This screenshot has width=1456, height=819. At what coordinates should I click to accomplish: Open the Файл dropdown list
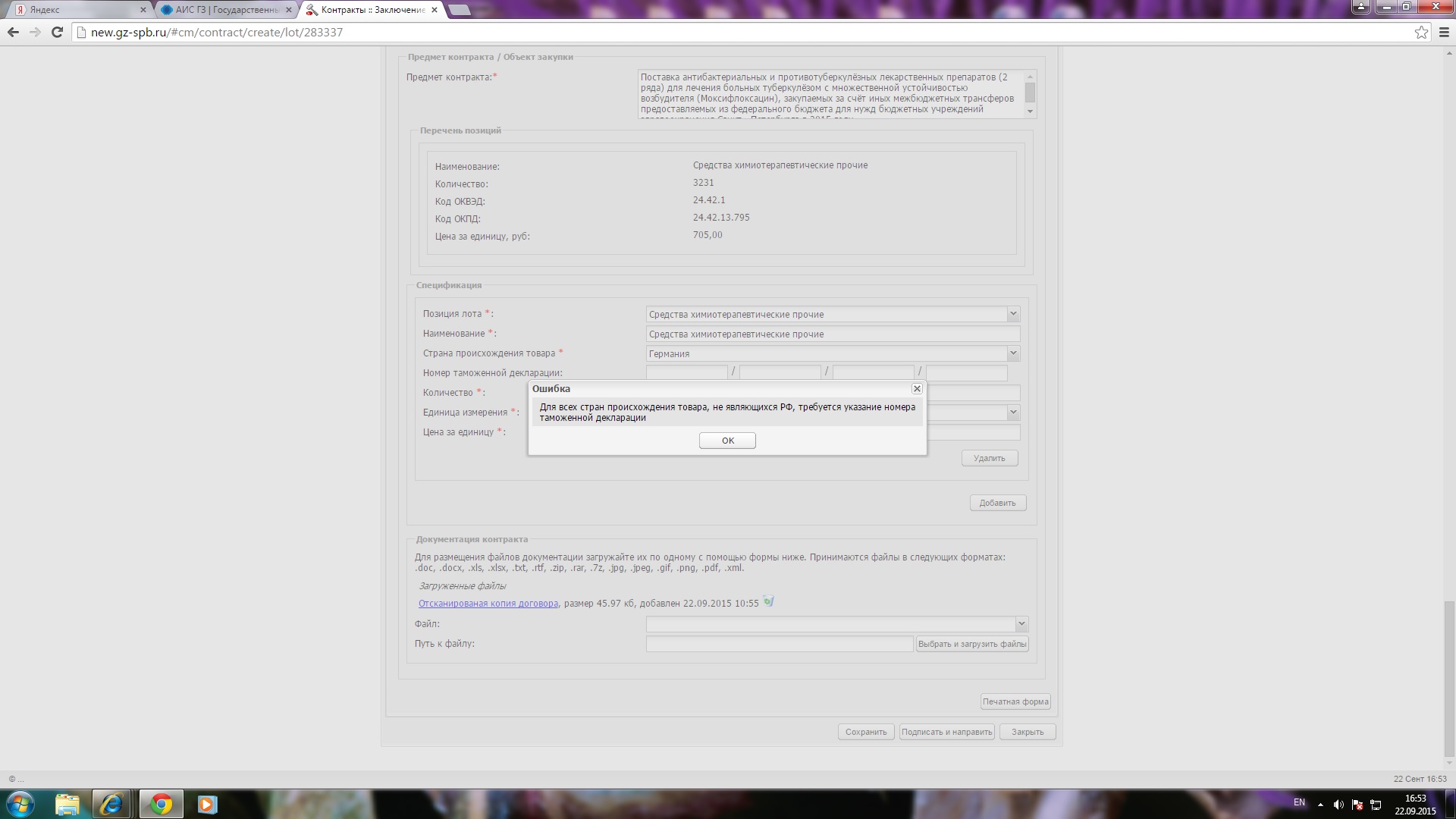pos(1021,624)
